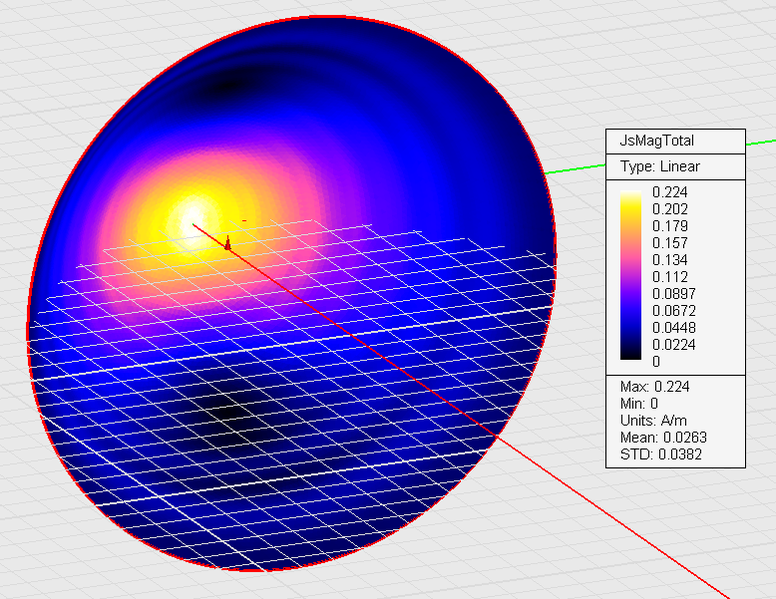
Task: Click the JsMagTotal legend title
Action: (657, 141)
